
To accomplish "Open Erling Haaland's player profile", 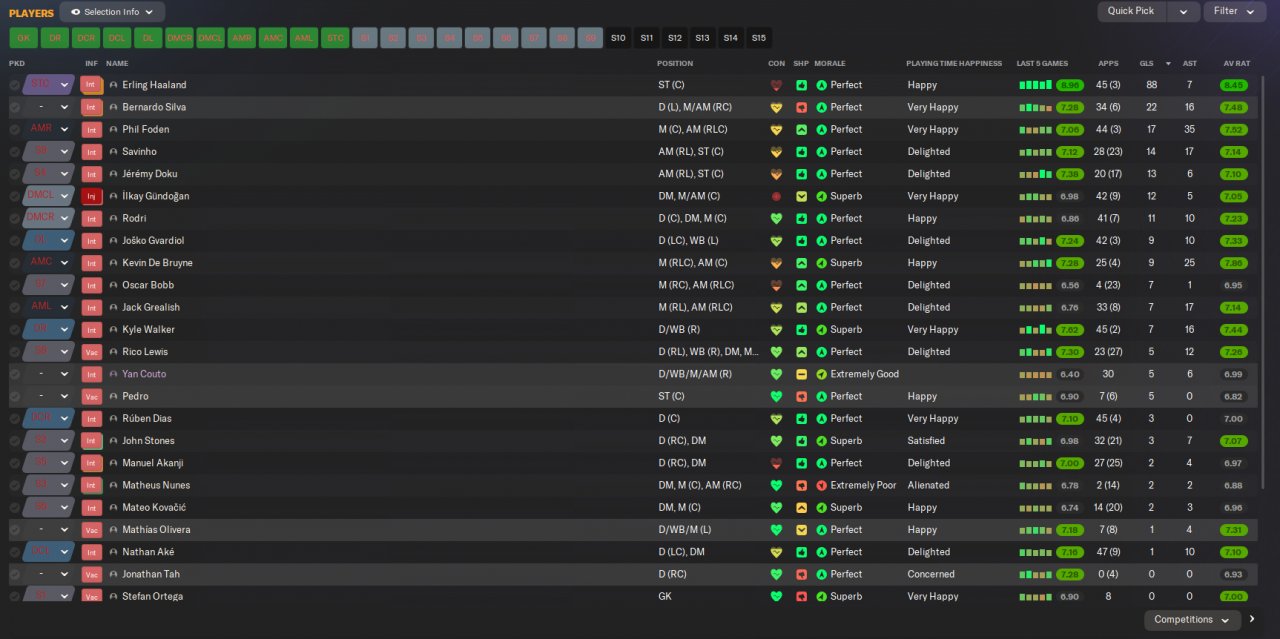I will pos(154,85).
